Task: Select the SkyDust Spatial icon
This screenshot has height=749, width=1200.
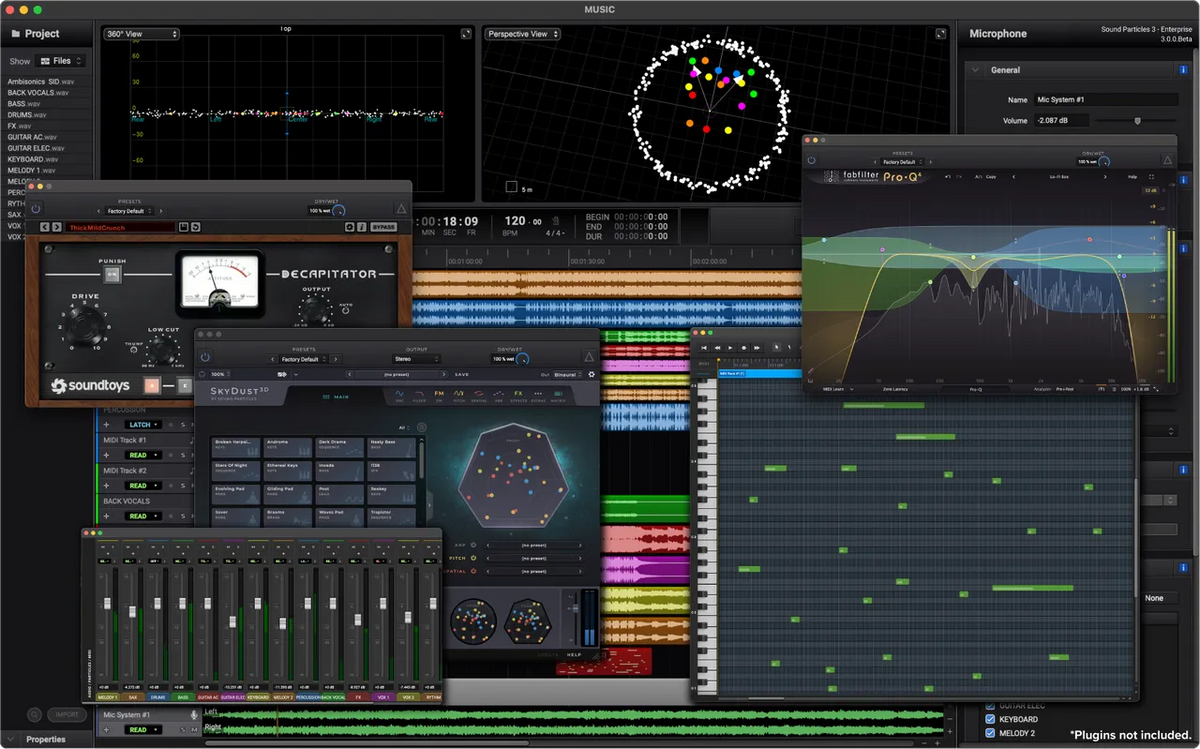Action: [x=479, y=394]
